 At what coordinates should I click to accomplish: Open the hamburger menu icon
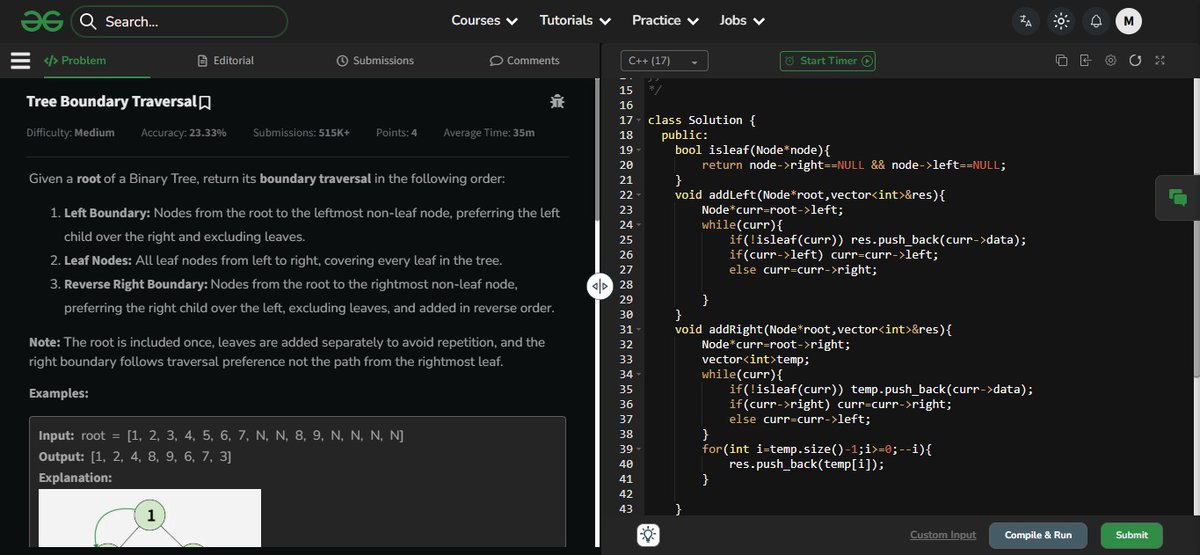21,61
